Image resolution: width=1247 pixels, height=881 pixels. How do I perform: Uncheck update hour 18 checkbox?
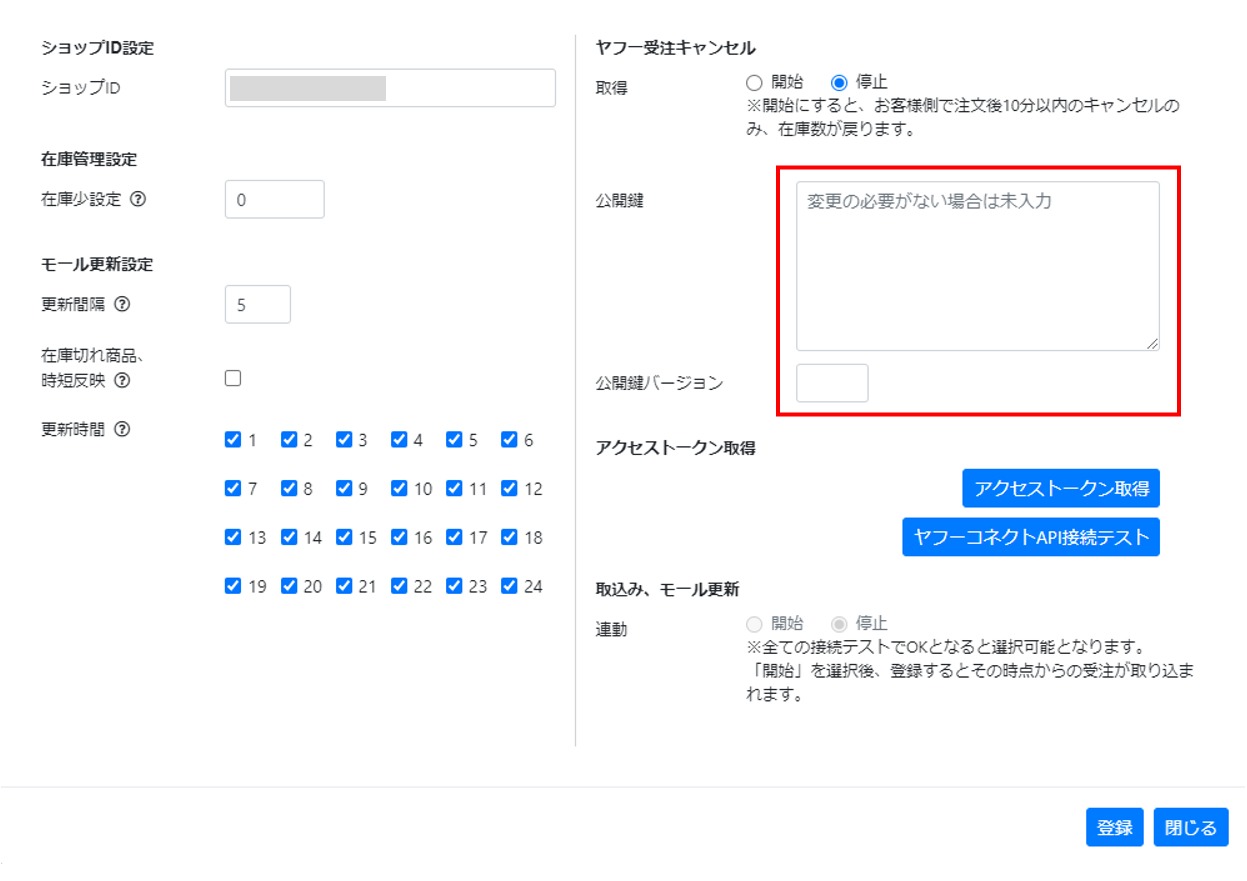coord(509,537)
